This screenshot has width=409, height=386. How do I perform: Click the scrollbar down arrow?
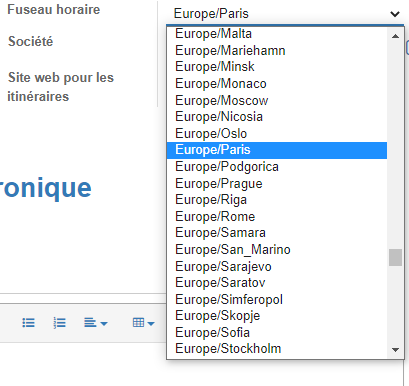[395, 350]
